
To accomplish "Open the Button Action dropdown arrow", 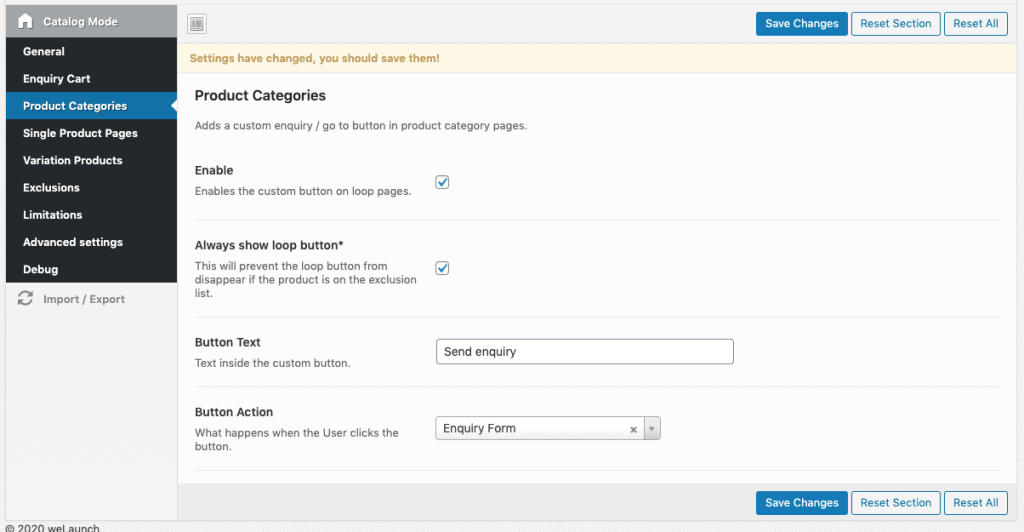I will tap(652, 429).
